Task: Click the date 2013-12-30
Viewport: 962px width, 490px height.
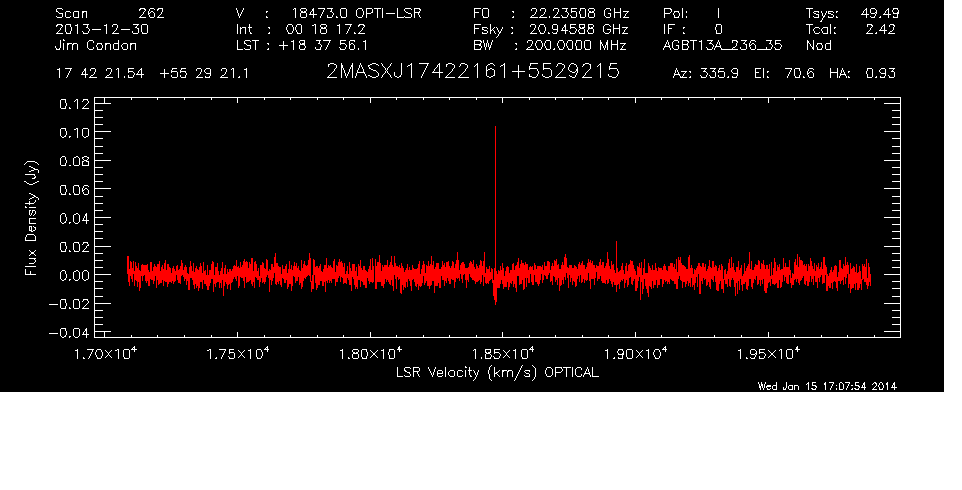Action: [x=102, y=29]
